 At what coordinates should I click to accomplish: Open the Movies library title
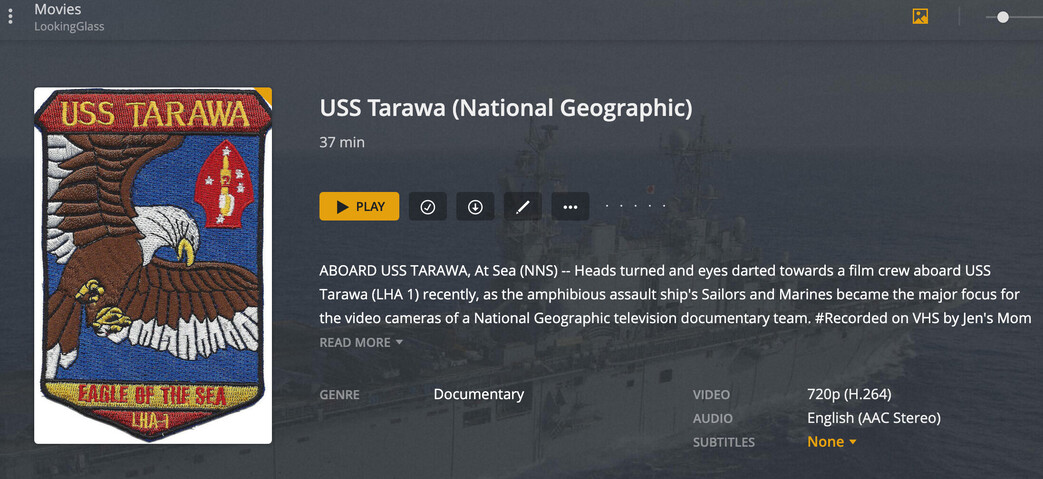[58, 9]
